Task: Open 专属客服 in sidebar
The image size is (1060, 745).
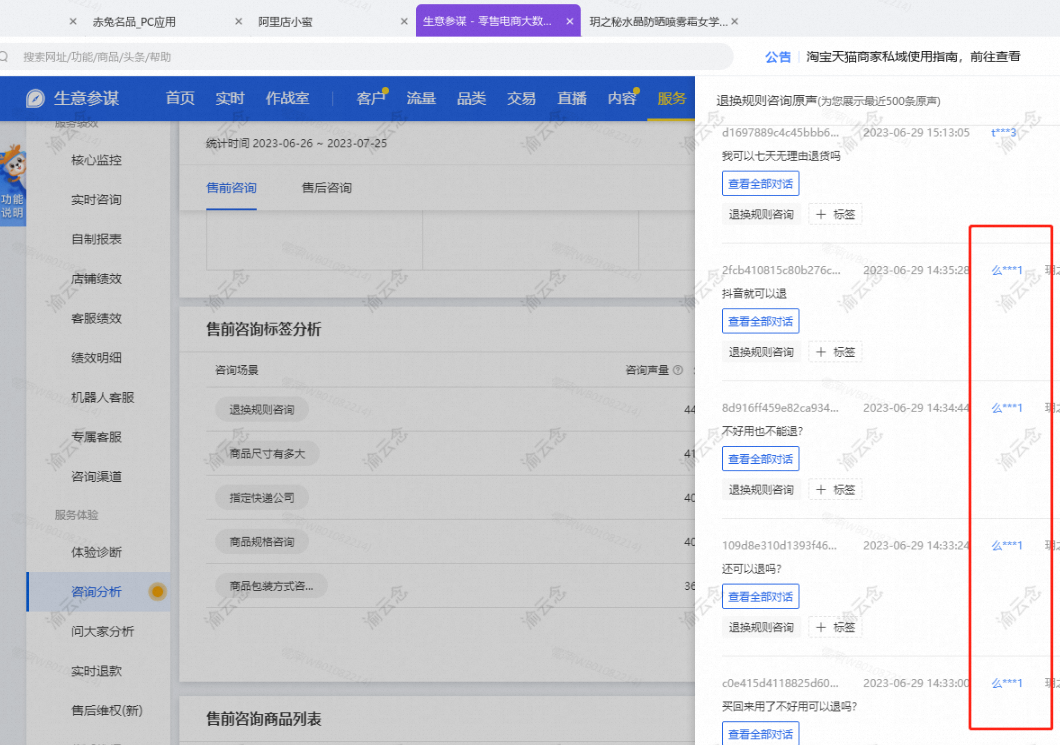Action: 97,437
